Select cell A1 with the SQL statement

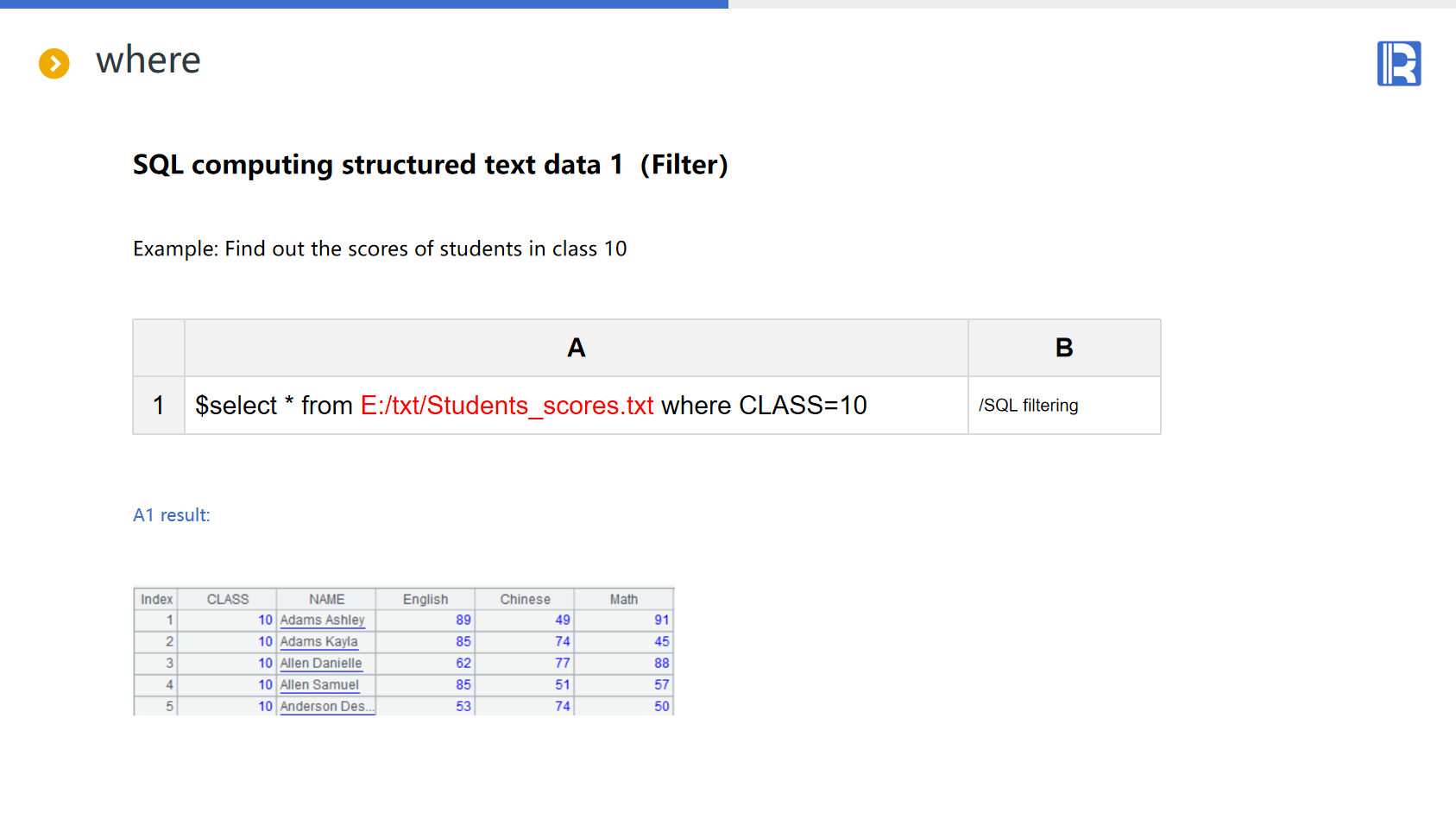click(576, 405)
